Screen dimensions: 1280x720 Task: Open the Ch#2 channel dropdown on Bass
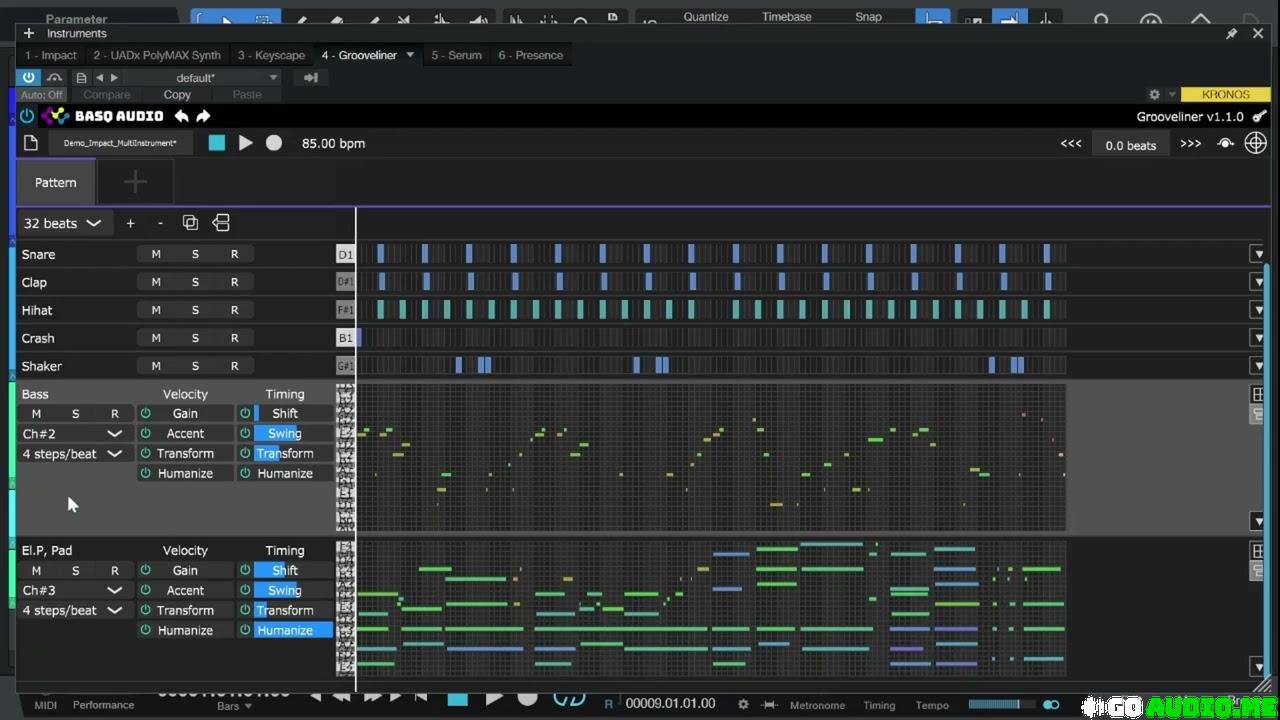tap(72, 433)
